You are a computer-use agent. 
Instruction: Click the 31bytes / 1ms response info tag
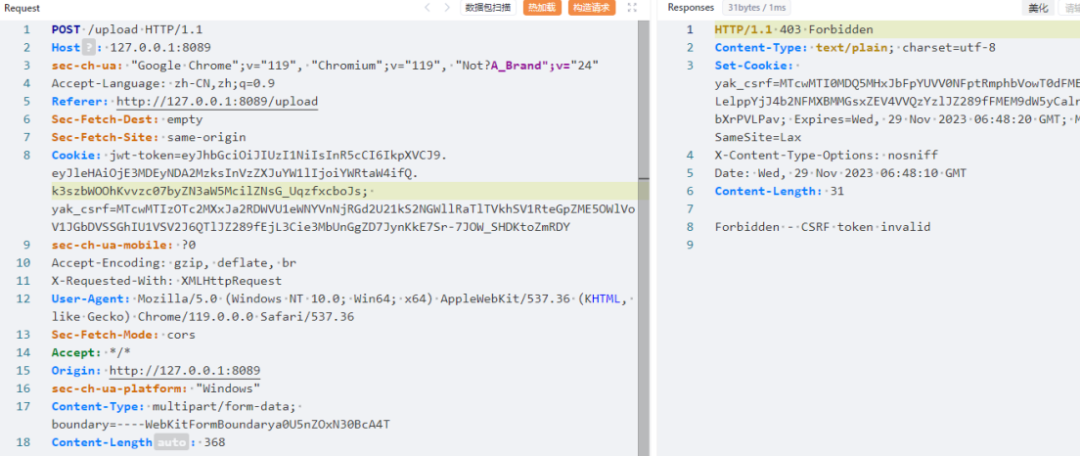(756, 8)
